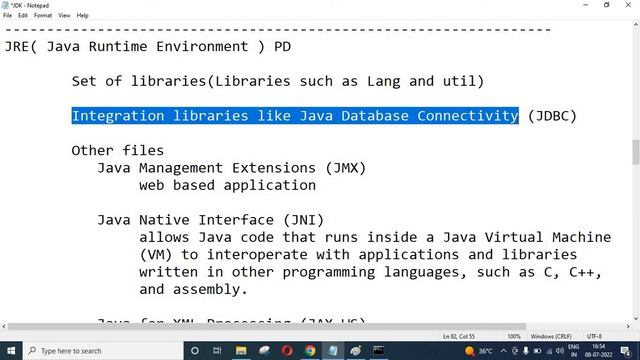Click the battery tray icon
Image resolution: width=640 pixels, height=360 pixels.
[x=537, y=351]
